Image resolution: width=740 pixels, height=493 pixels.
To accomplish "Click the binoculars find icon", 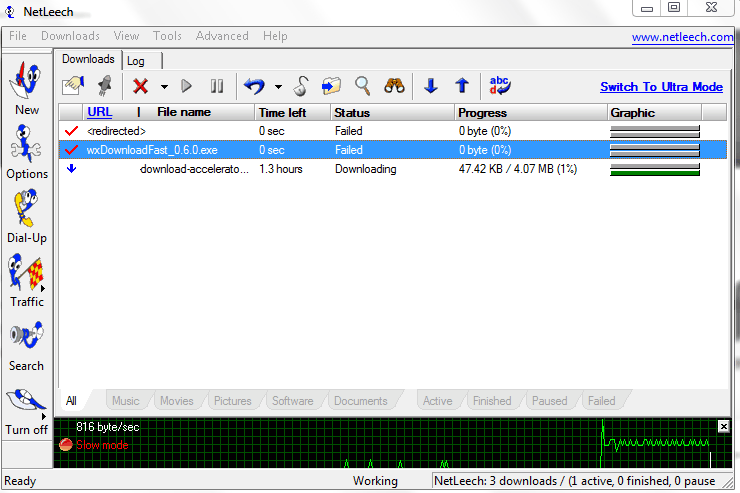I will click(x=394, y=86).
